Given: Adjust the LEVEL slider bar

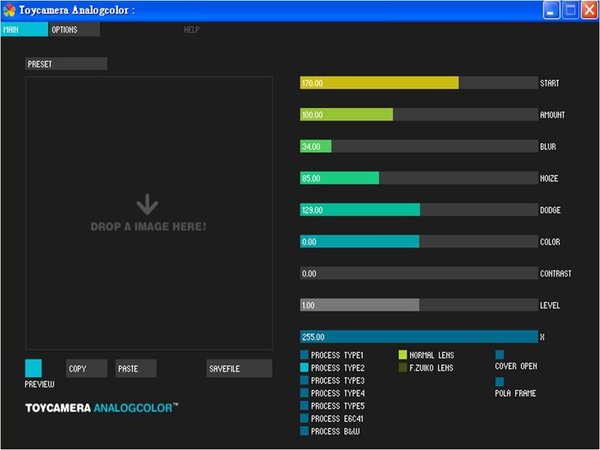Looking at the screenshot, I should 419,305.
